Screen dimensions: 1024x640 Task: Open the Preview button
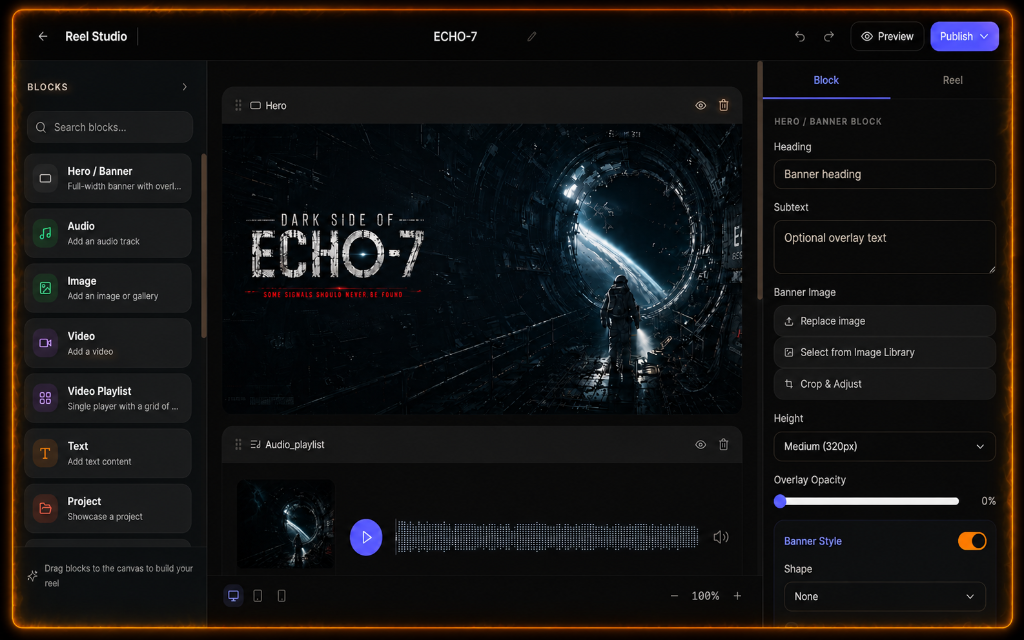887,37
